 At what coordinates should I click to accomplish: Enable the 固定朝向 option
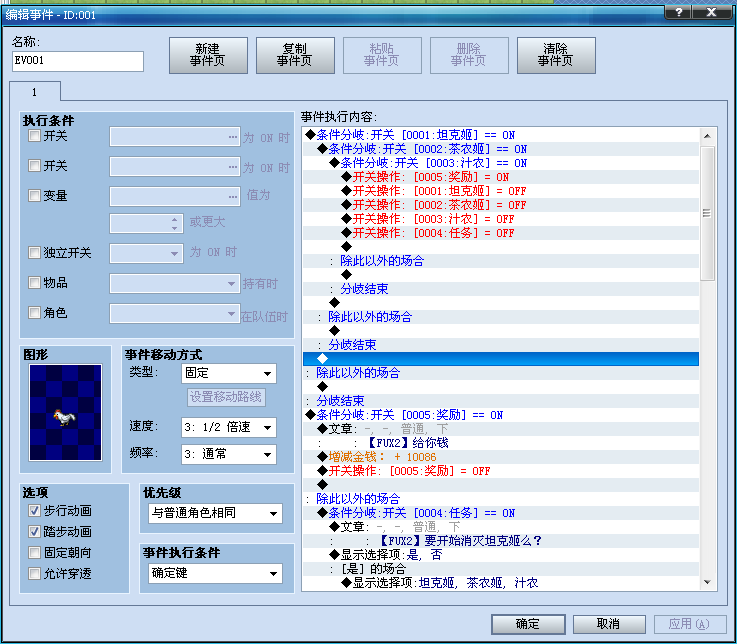34,552
